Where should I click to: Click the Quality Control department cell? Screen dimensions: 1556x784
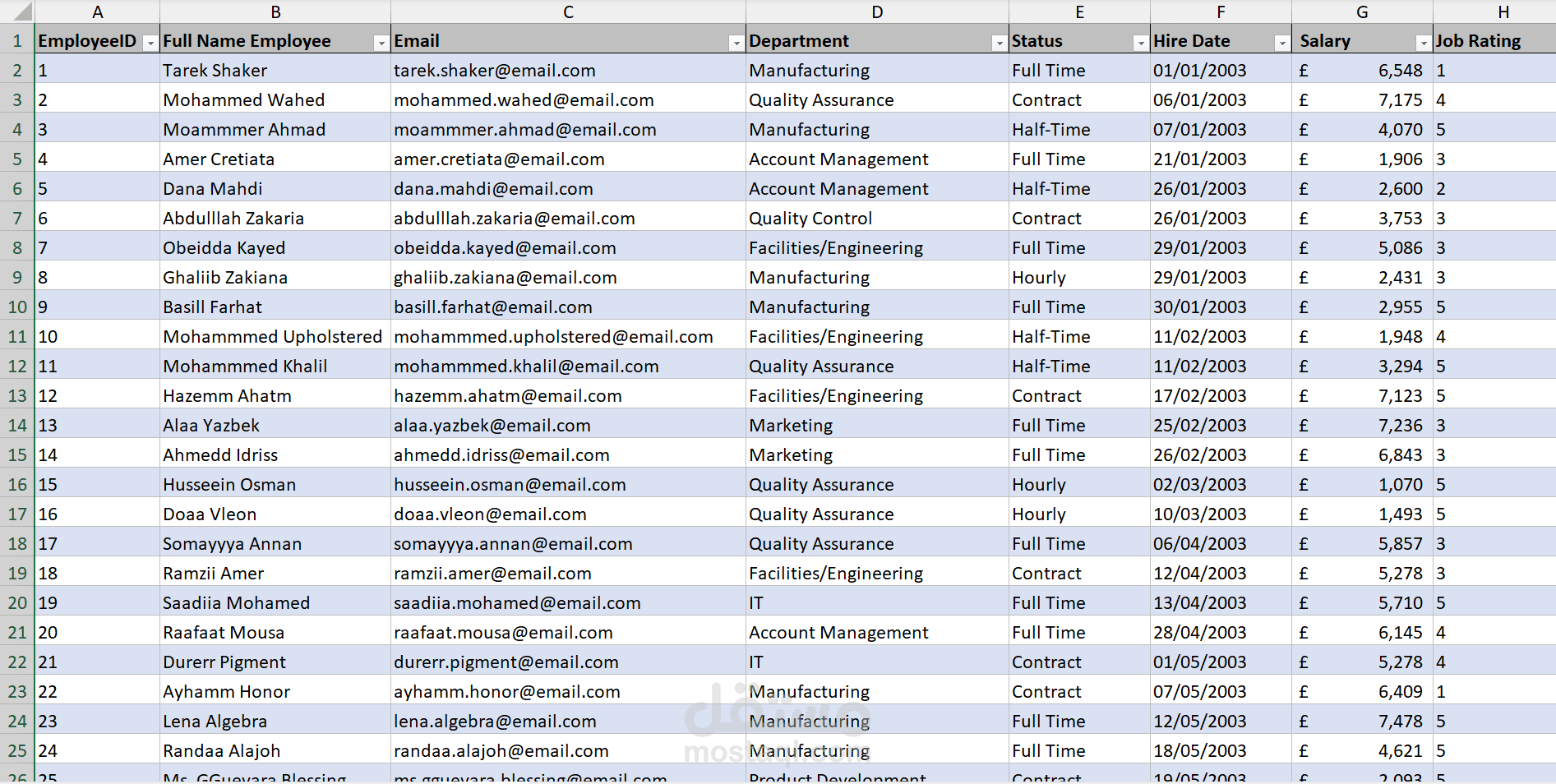click(877, 218)
